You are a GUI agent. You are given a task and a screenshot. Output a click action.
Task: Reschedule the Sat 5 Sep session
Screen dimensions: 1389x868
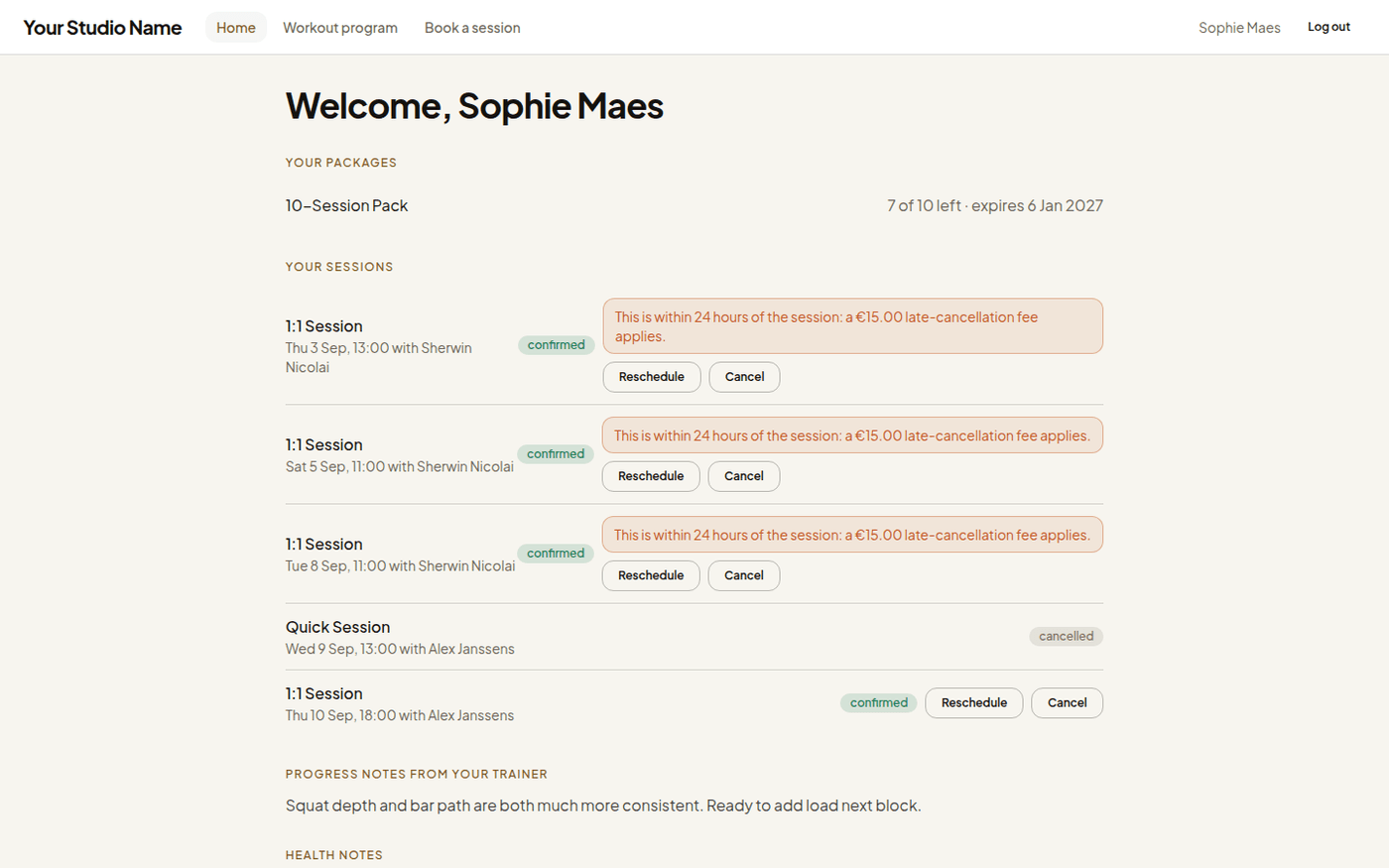pos(651,476)
